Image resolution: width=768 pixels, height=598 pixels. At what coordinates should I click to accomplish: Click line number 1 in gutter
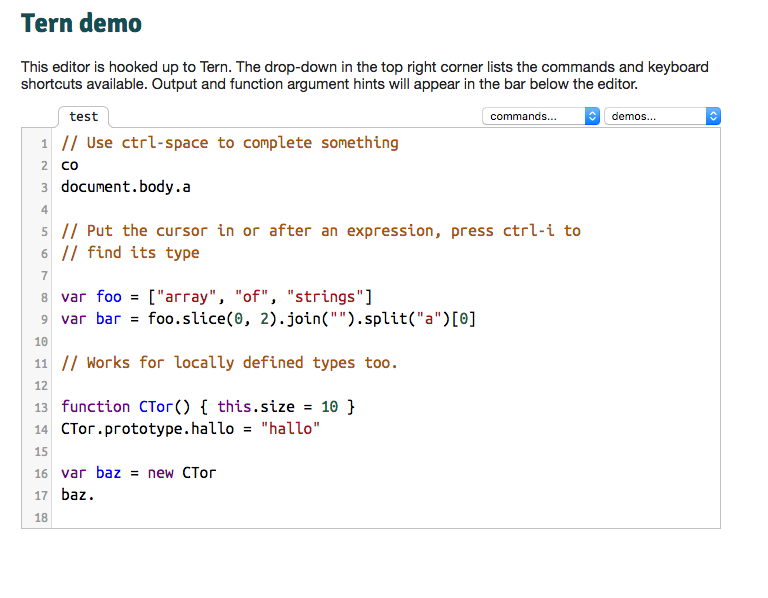click(x=44, y=144)
